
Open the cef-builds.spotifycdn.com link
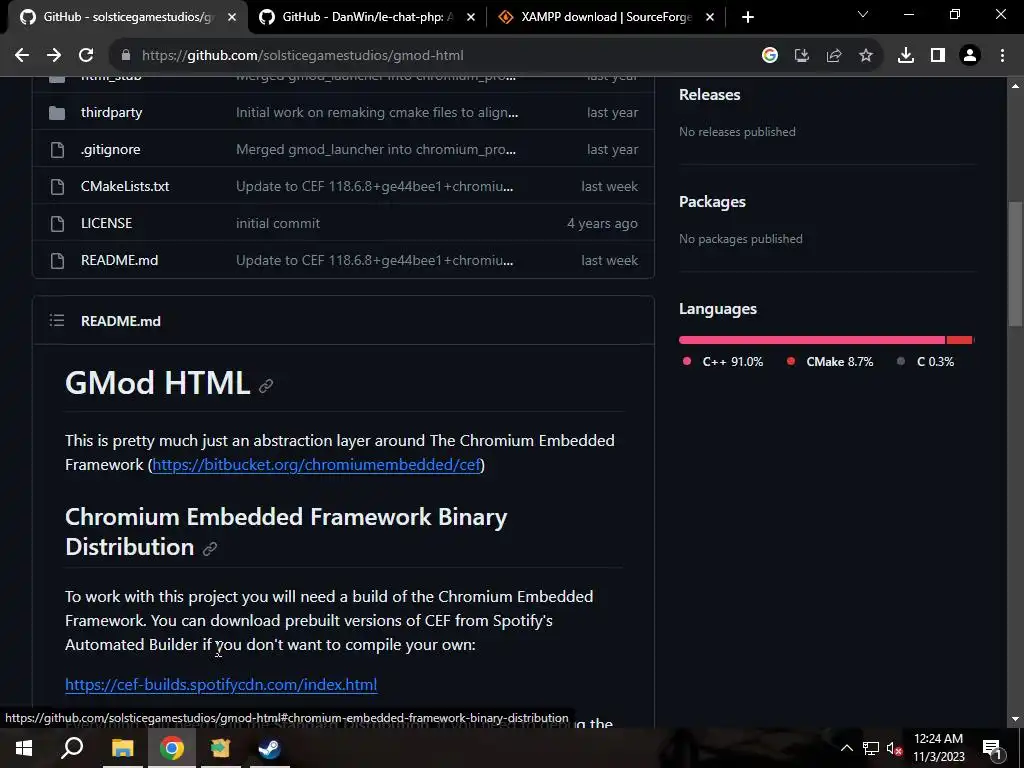click(221, 684)
